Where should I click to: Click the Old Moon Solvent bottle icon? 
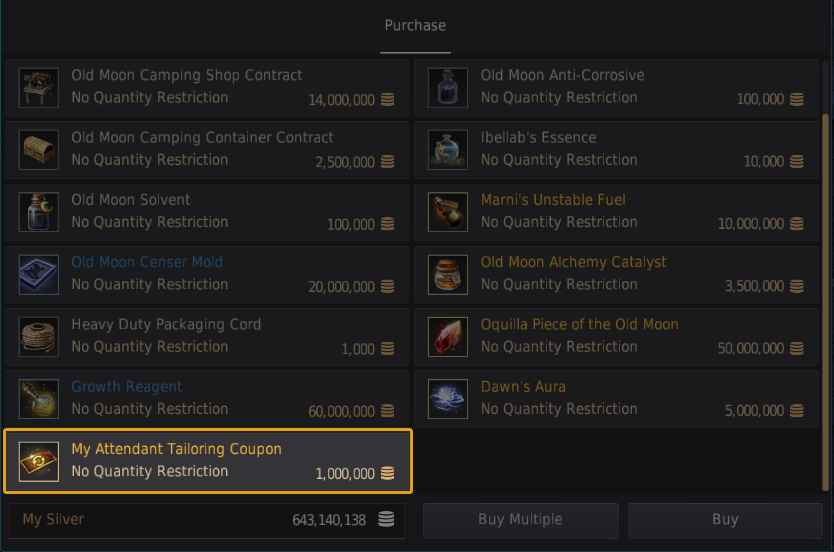point(39,212)
